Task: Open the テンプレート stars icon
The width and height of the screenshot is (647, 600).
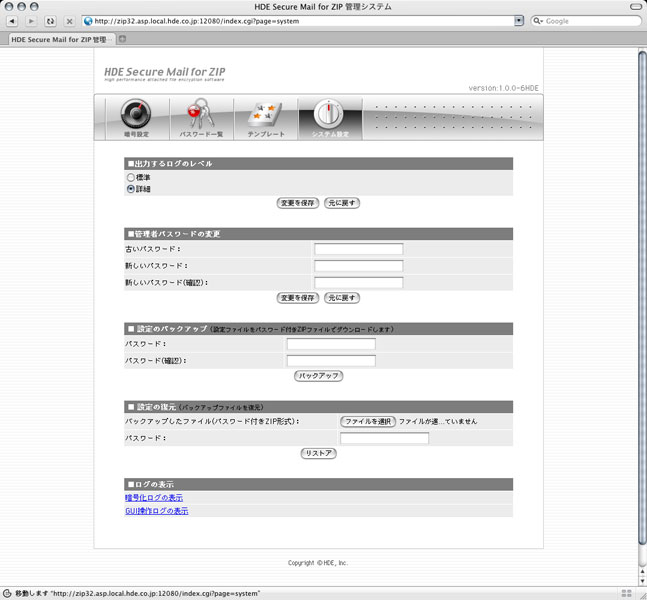Action: (265, 118)
